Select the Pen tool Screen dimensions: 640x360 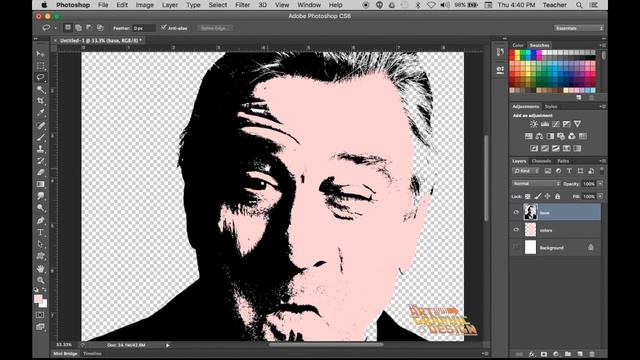pyautogui.click(x=40, y=221)
